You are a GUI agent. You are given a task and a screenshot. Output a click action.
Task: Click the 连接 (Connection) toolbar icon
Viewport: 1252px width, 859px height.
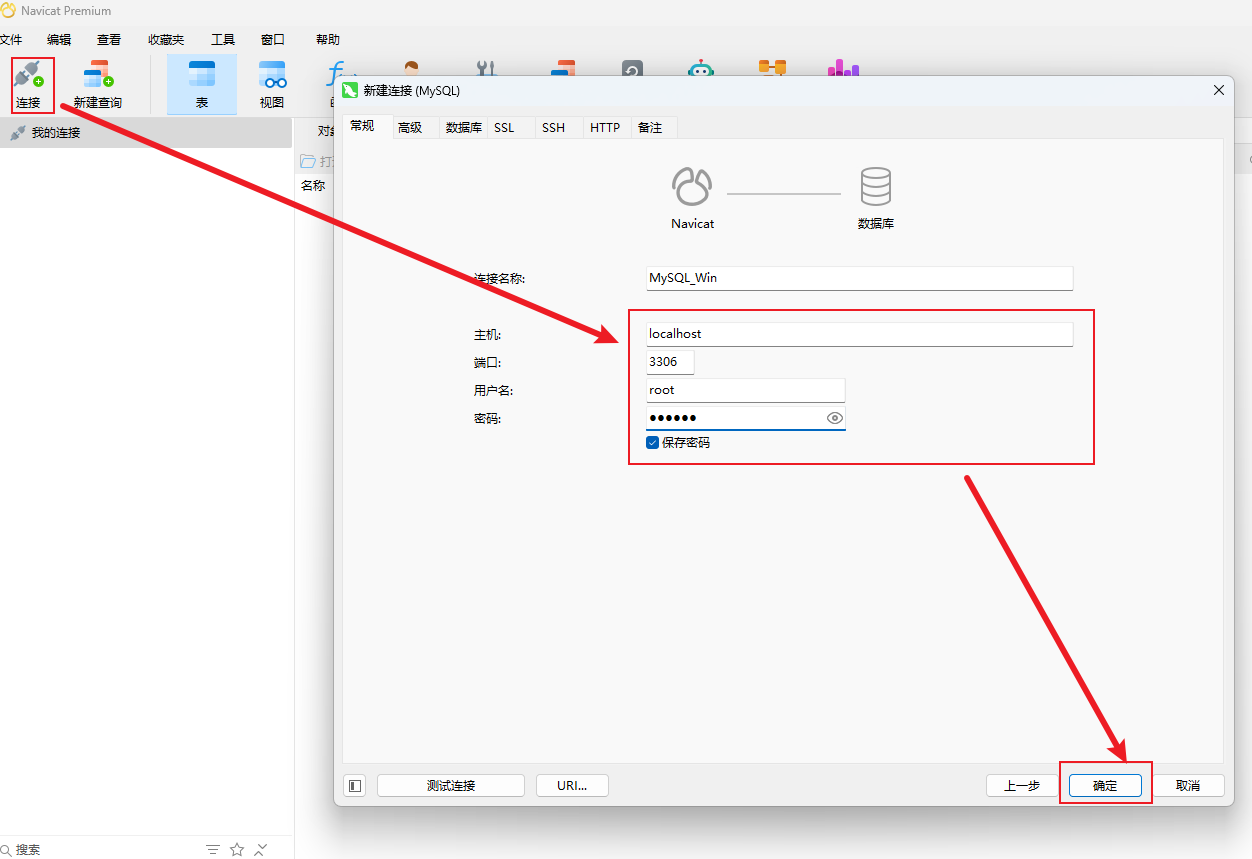28,84
